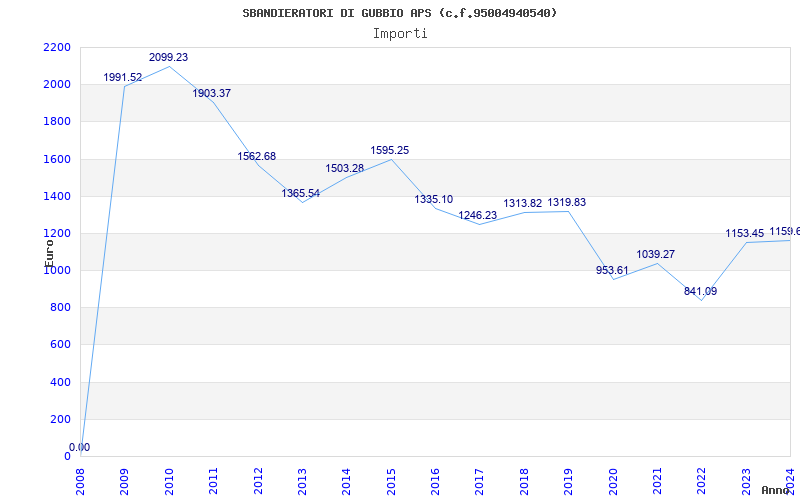Viewport: 800px width, 500px height.
Task: Click the Anno x-axis title
Action: [x=775, y=490]
